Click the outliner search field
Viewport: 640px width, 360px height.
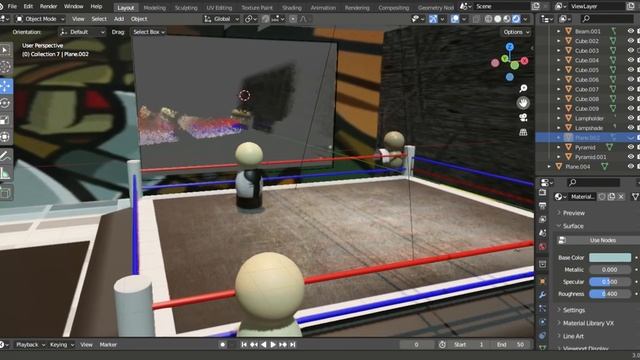(x=608, y=19)
